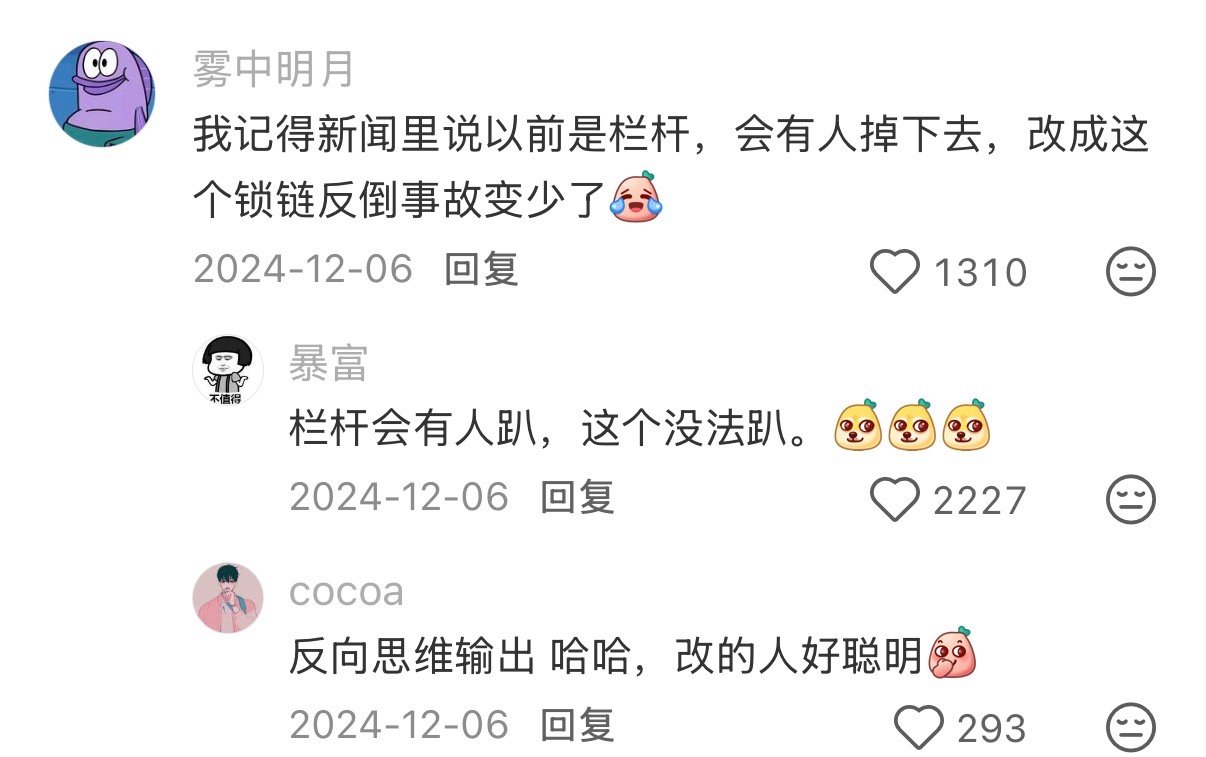Reply to 雾中明月's comment via 回复
Viewport: 1206px width, 757px height.
(481, 269)
